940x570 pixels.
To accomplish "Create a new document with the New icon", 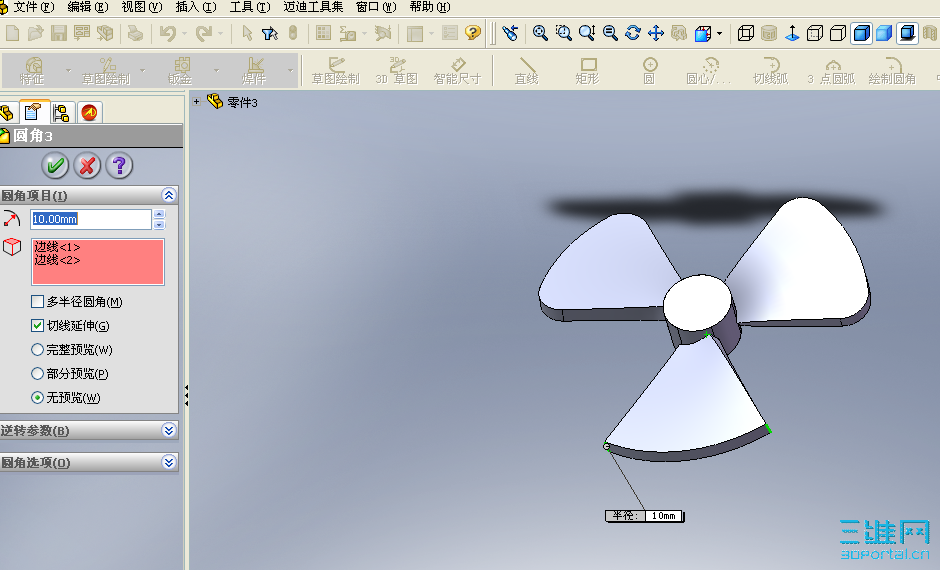I will coord(12,33).
